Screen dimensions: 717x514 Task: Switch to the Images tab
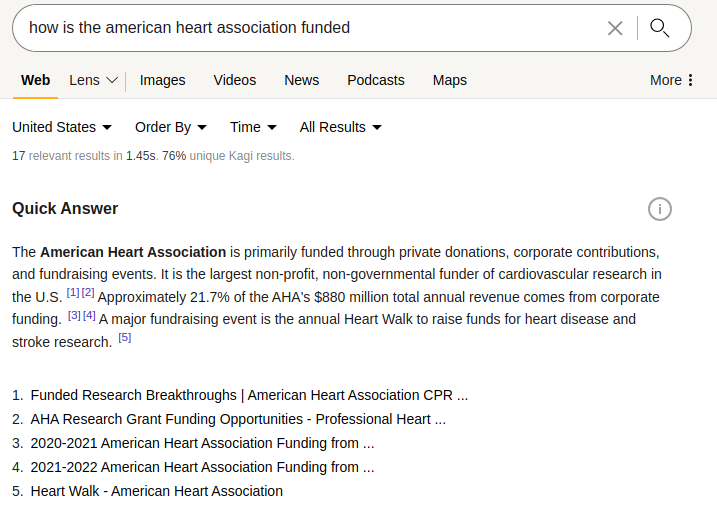pyautogui.click(x=163, y=80)
